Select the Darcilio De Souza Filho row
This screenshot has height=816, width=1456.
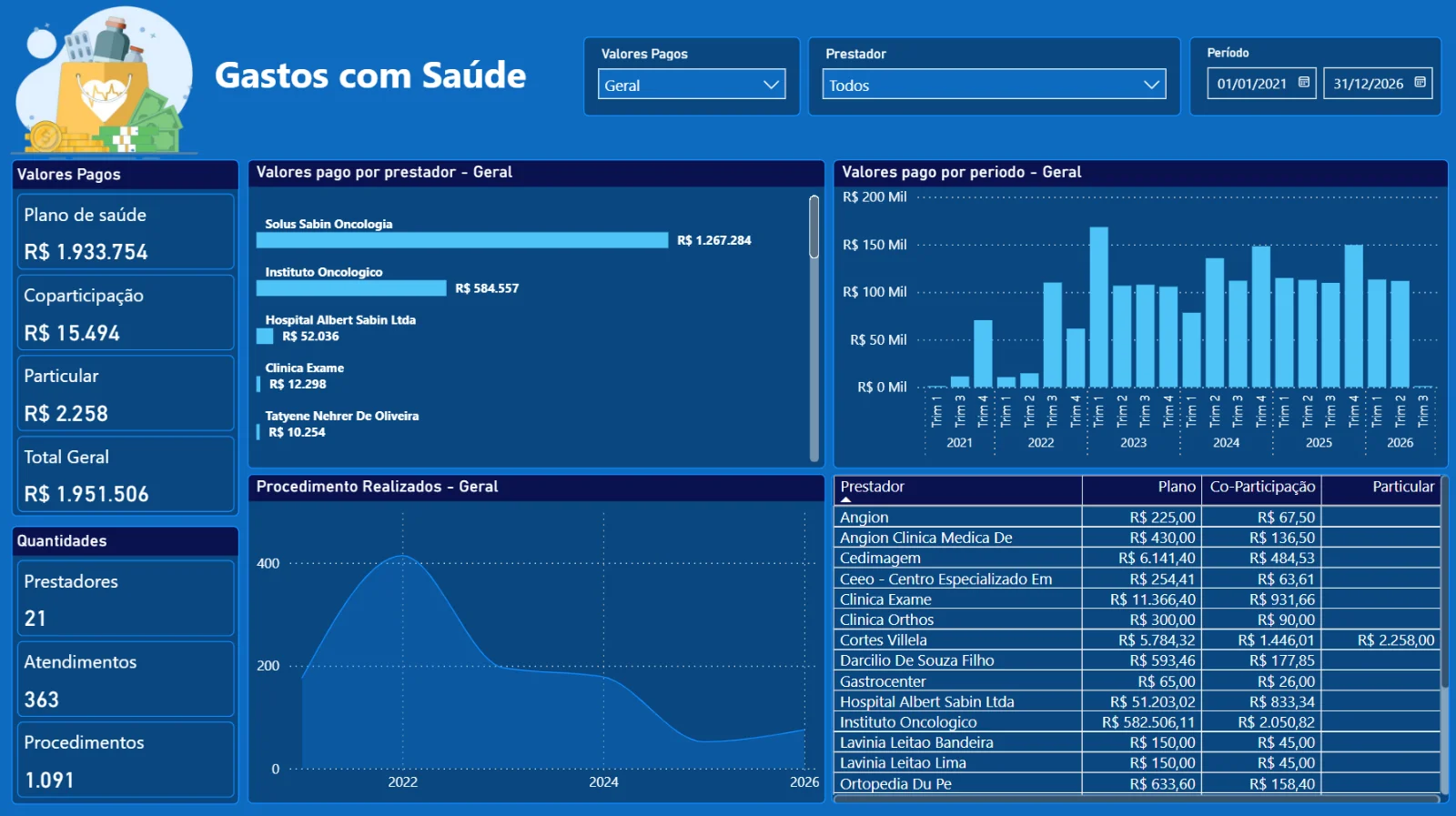[1137, 660]
